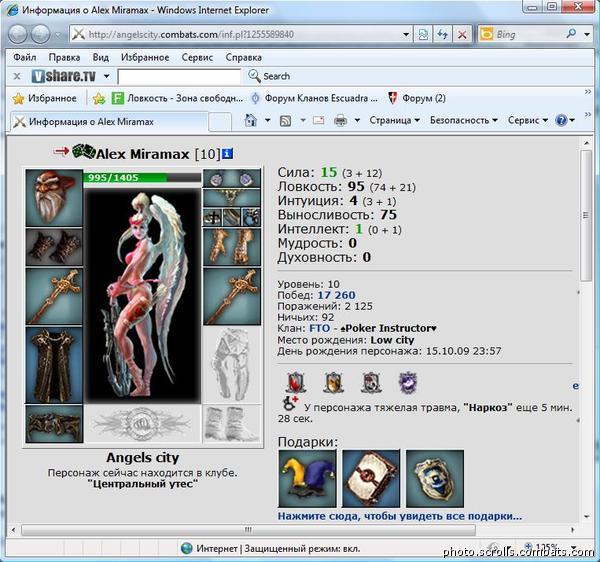The image size is (600, 562).
Task: Click the Stop loading red X button
Action: click(x=462, y=35)
